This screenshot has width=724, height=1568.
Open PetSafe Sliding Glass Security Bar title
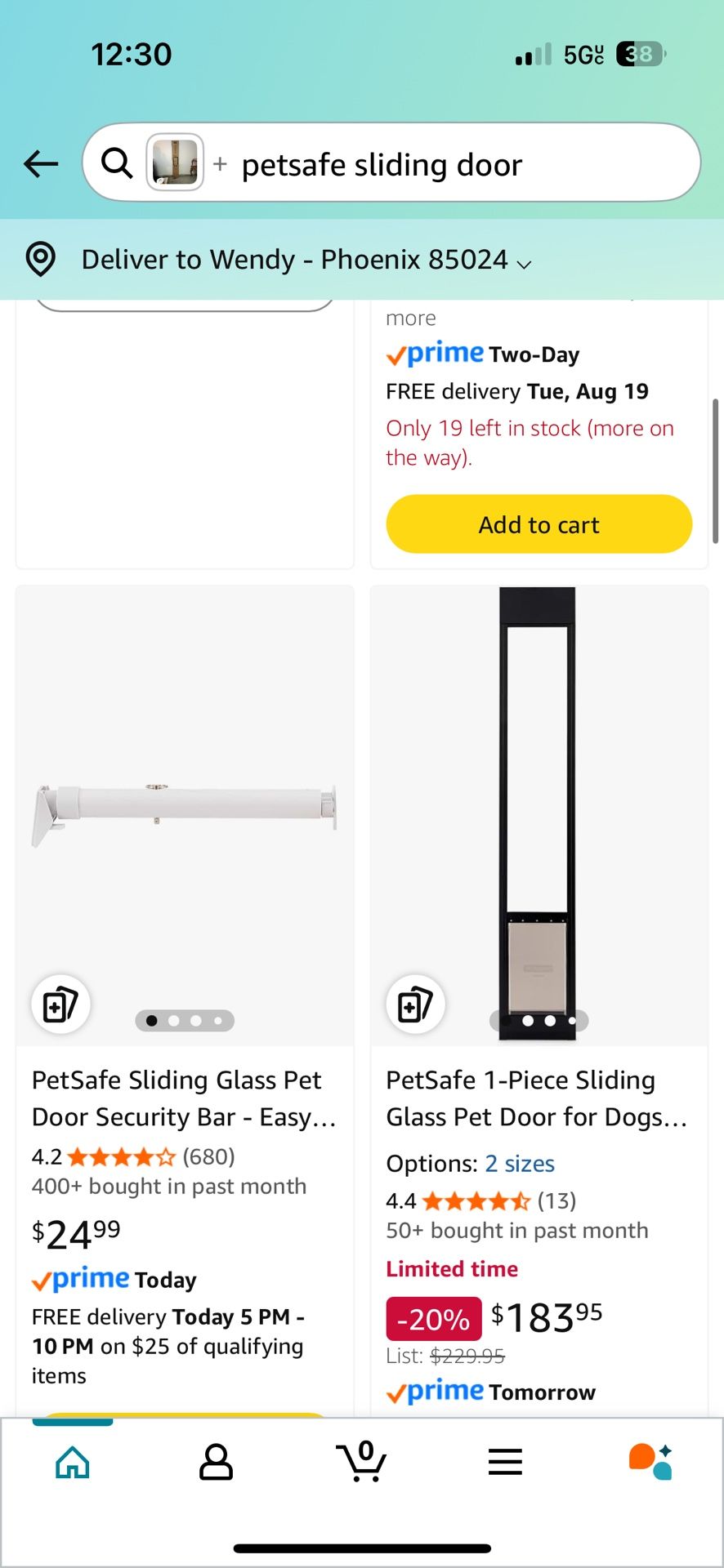click(184, 1098)
